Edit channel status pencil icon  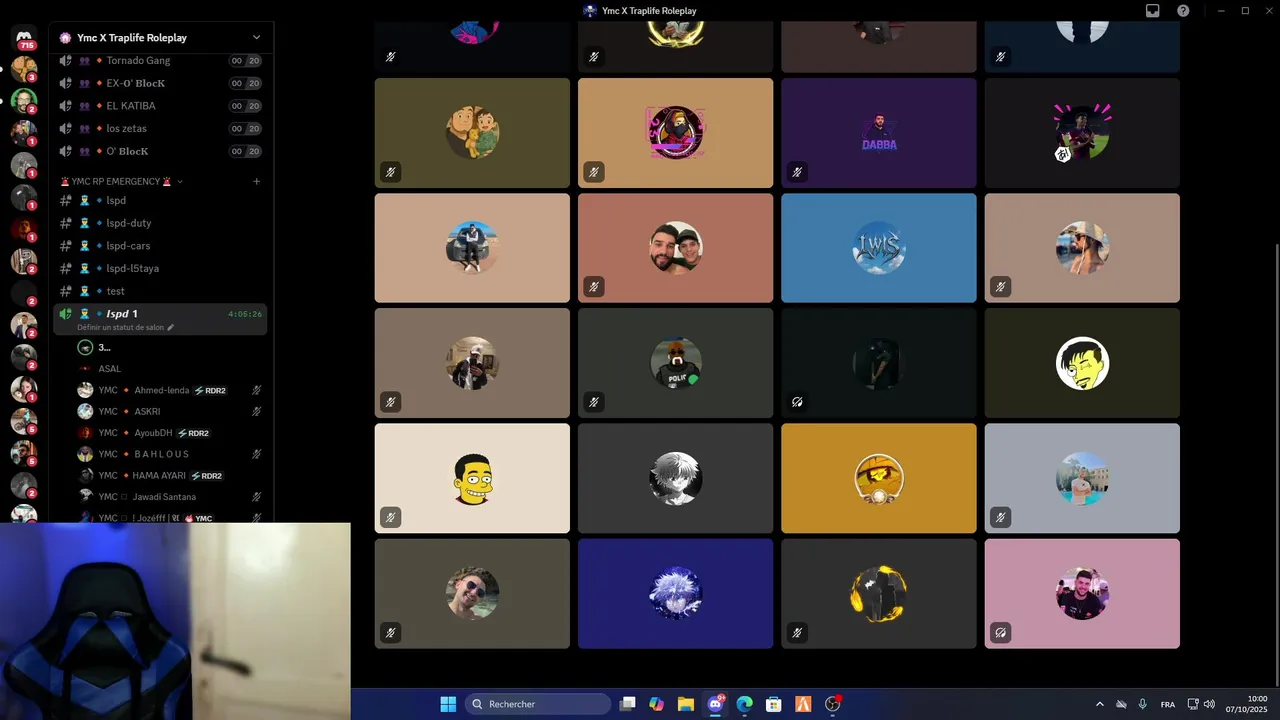tap(170, 327)
